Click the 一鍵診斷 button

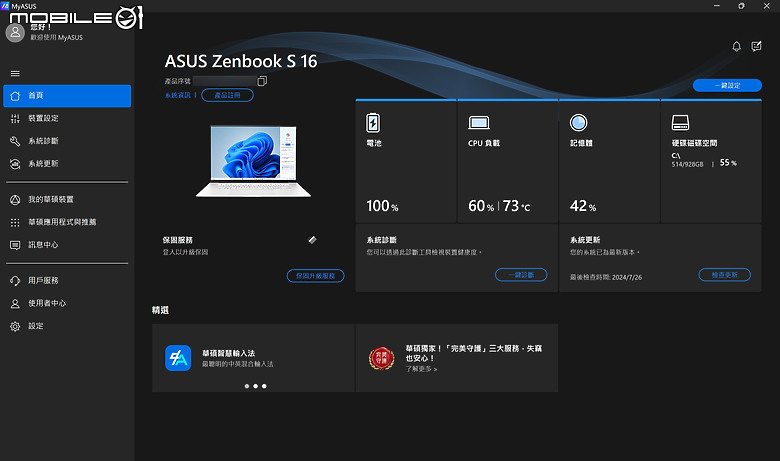pos(521,275)
